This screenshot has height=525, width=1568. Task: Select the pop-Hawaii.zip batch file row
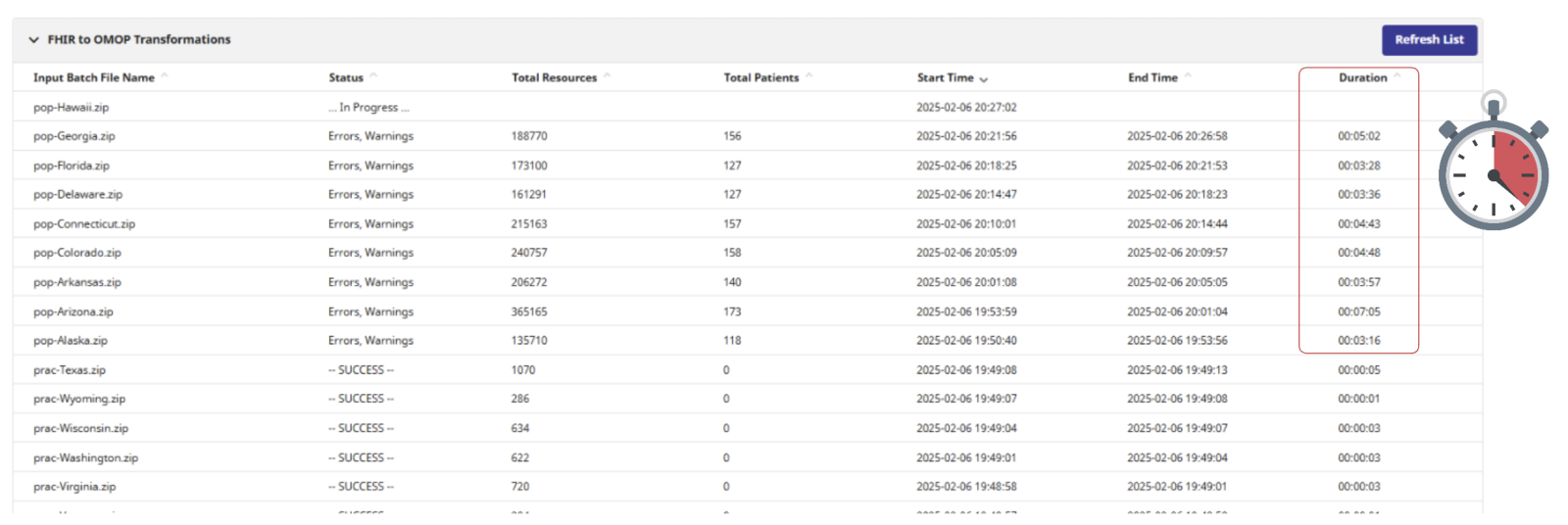point(71,108)
